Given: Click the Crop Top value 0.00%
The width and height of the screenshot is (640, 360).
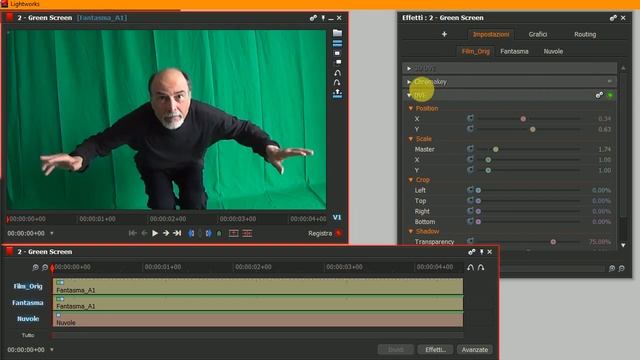Looking at the screenshot, I should coord(601,201).
